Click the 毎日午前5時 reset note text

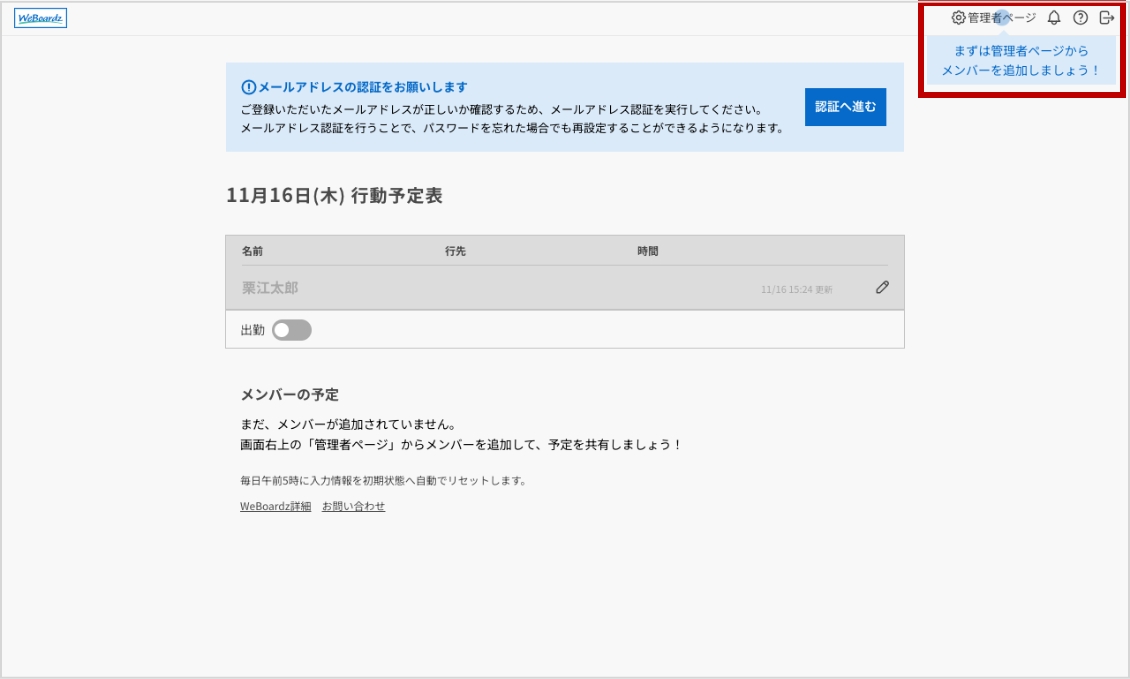pyautogui.click(x=383, y=481)
